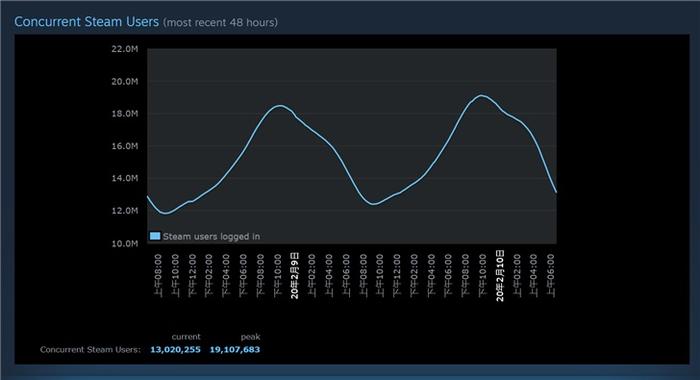
Task: Click the "Concurrent Steam Users" heading
Action: pyautogui.click(x=87, y=22)
